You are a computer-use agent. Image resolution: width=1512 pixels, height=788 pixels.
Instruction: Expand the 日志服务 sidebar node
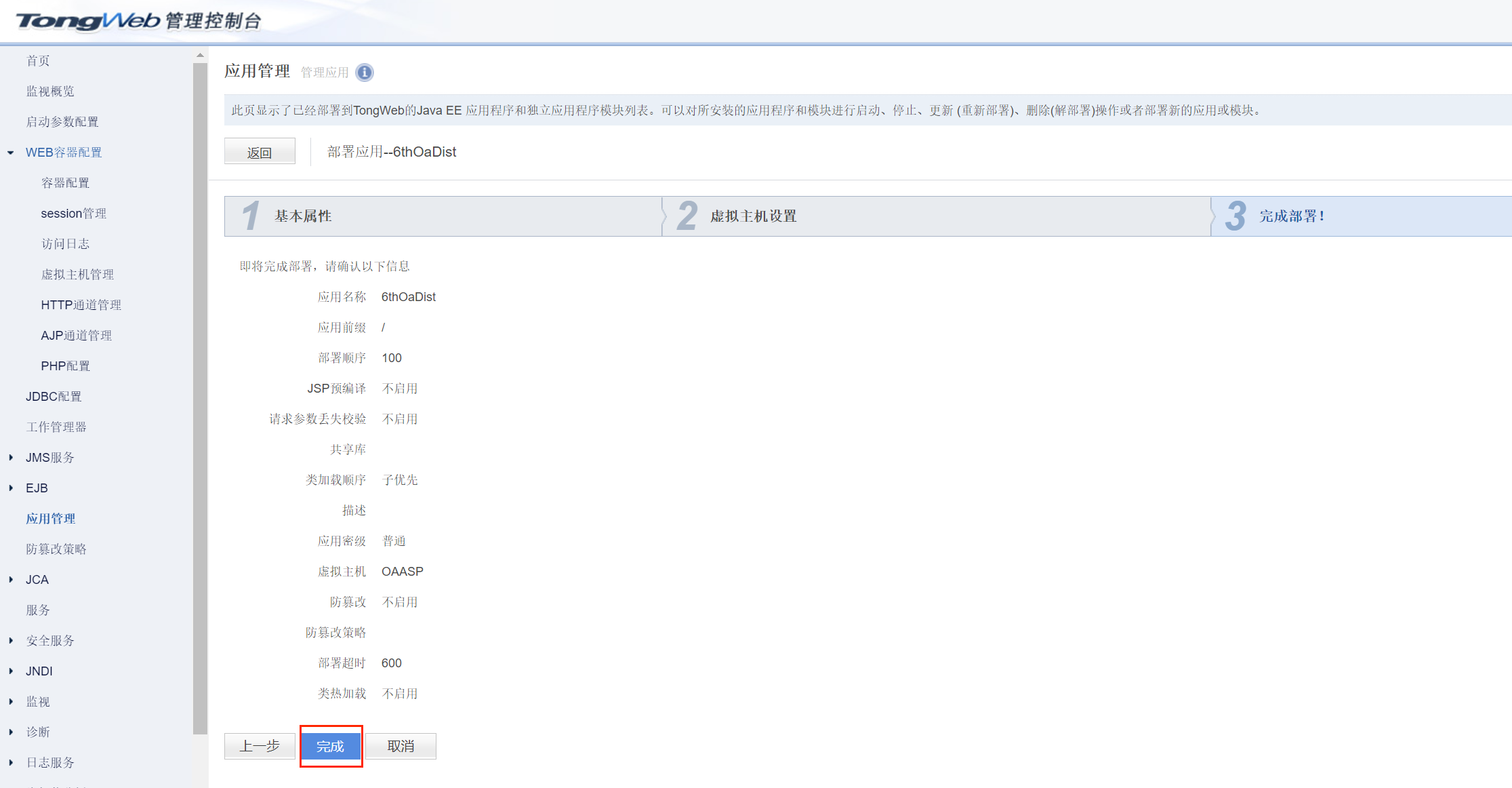11,763
